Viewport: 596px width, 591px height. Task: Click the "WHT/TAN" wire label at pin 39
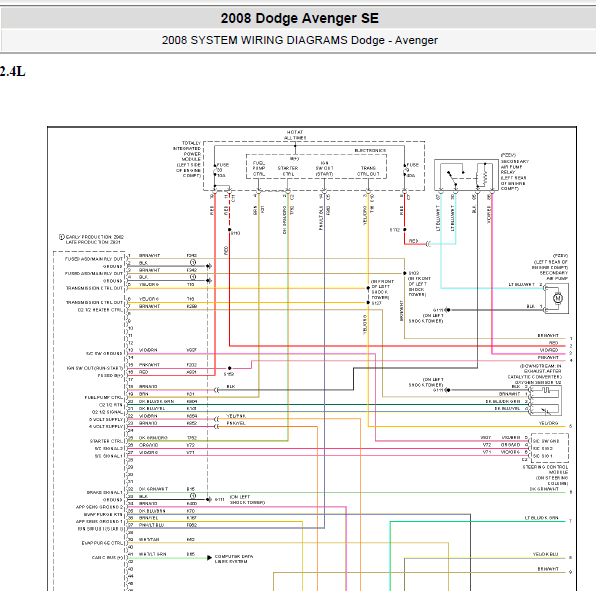click(x=149, y=539)
